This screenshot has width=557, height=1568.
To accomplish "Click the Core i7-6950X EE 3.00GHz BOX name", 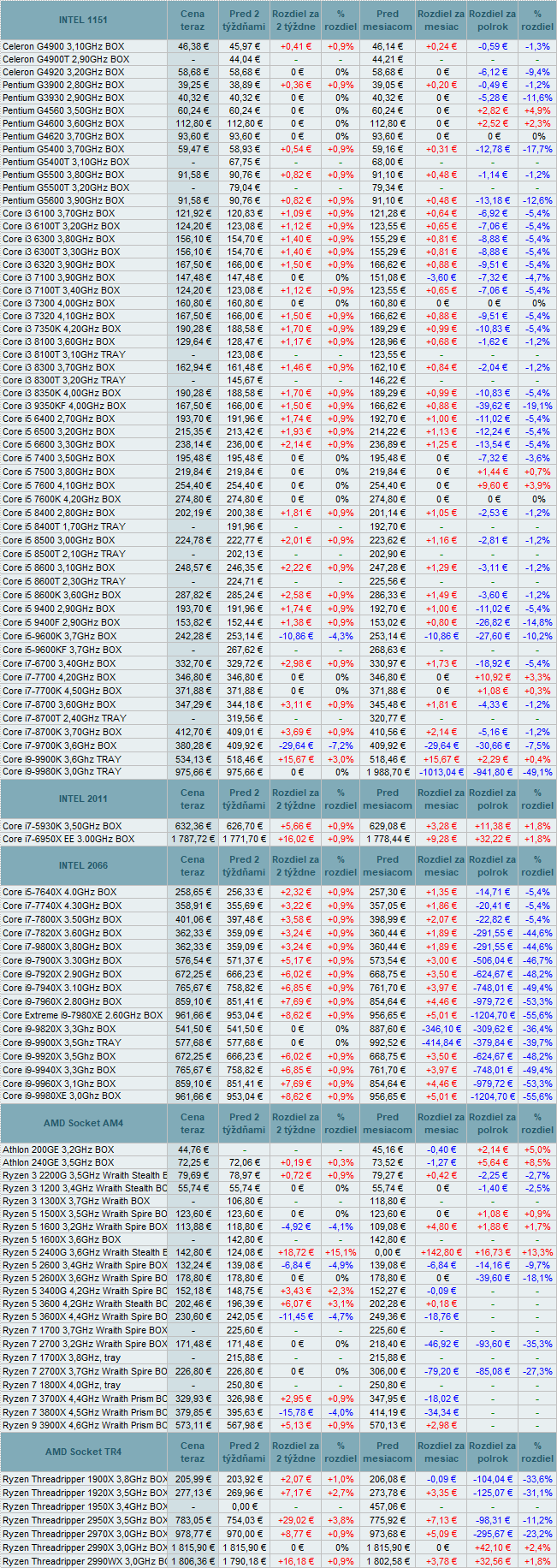I will pyautogui.click(x=68, y=839).
